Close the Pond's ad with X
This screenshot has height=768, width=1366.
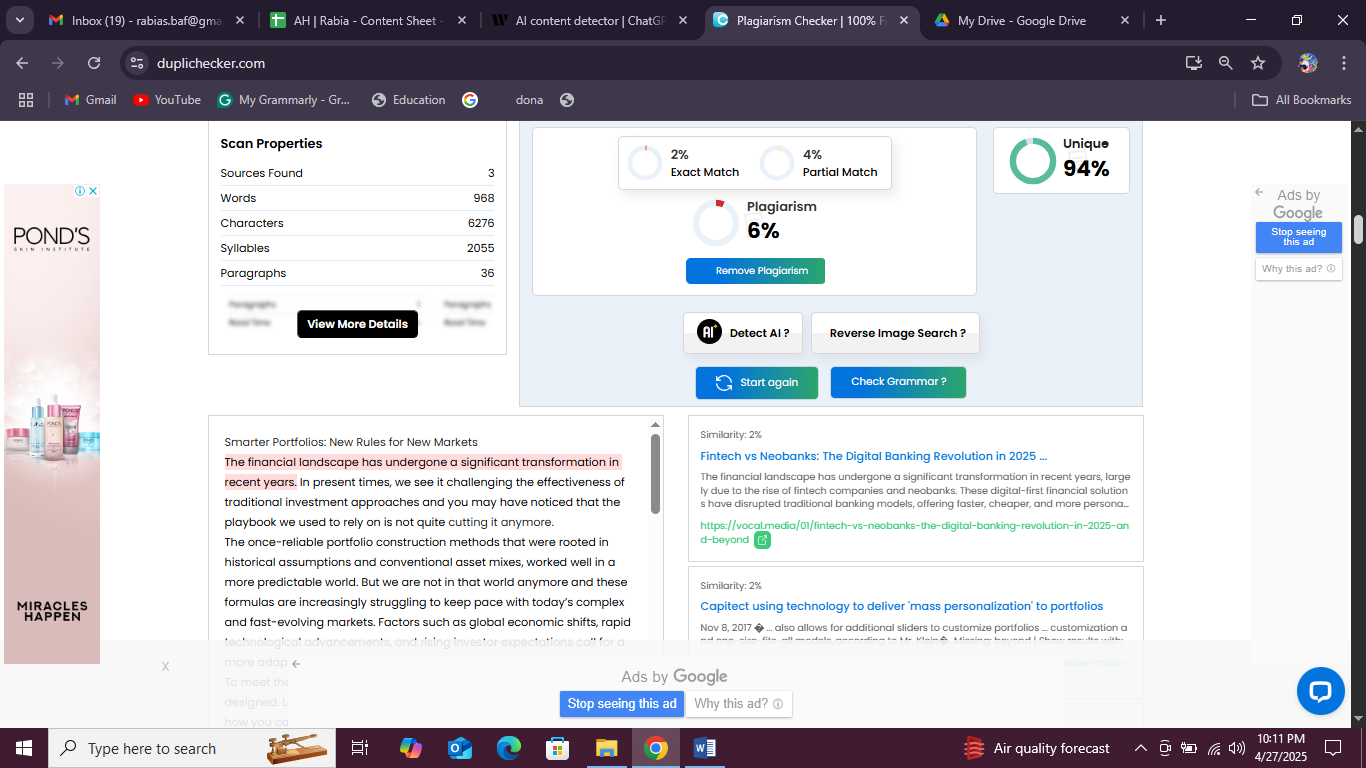pos(93,191)
